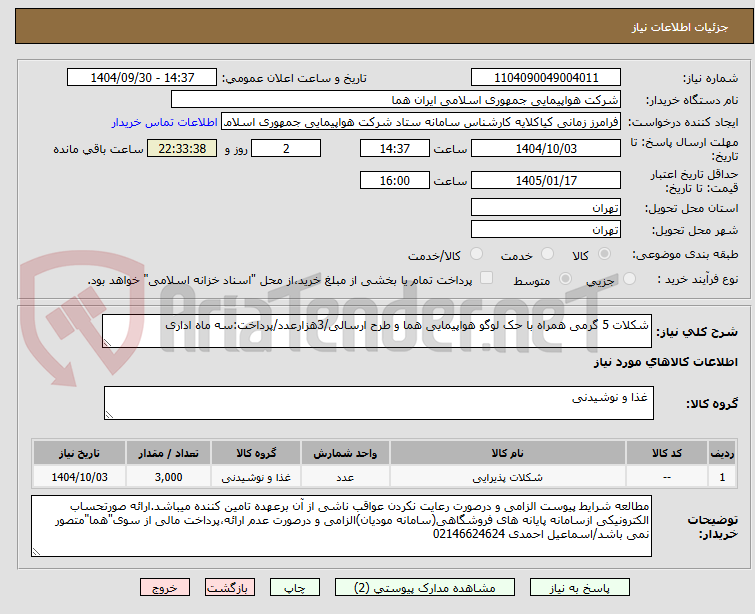Click the کد کالا column header
Image resolution: width=755 pixels, height=614 pixels.
(x=667, y=453)
